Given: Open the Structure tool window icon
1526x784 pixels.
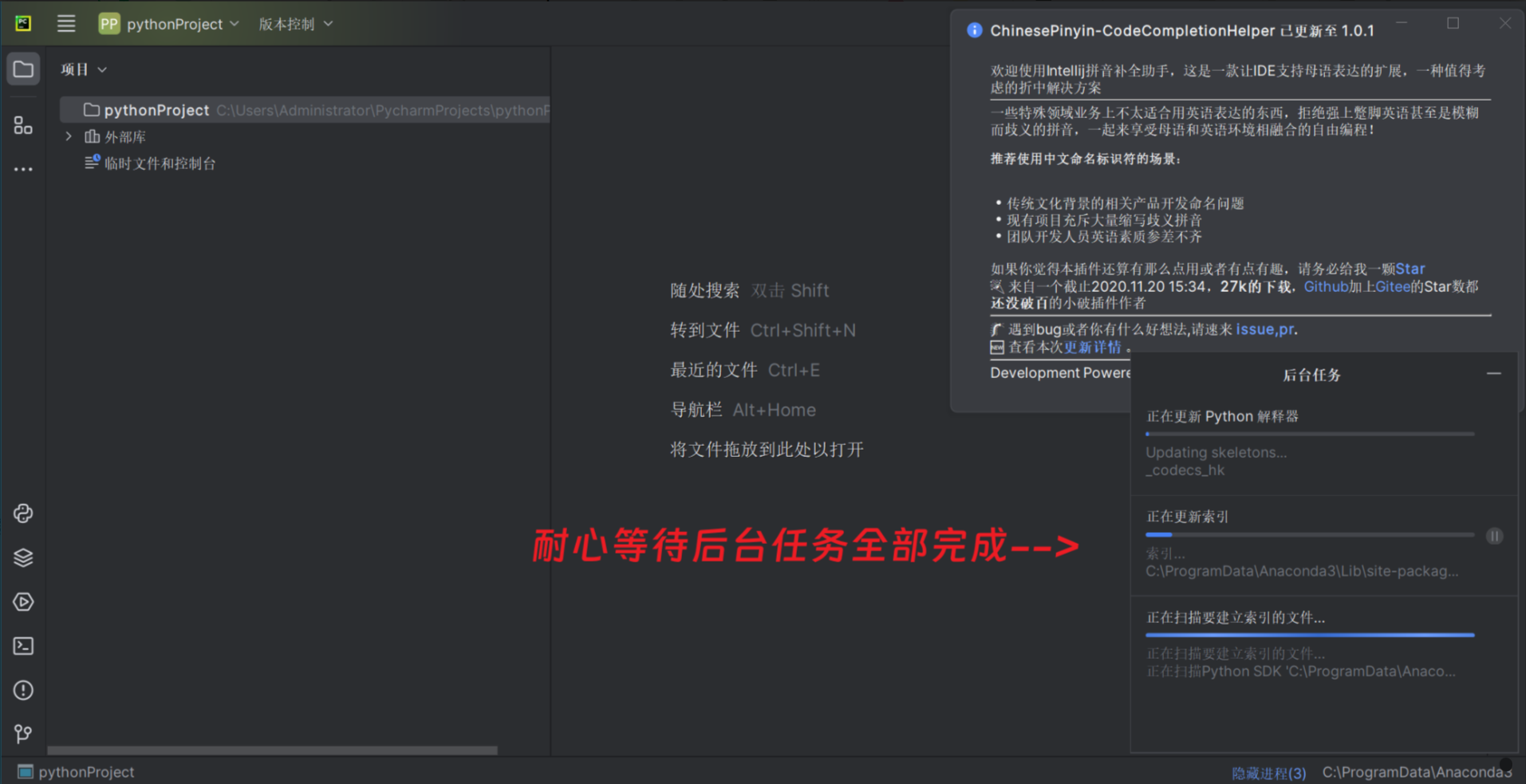Looking at the screenshot, I should 23,124.
